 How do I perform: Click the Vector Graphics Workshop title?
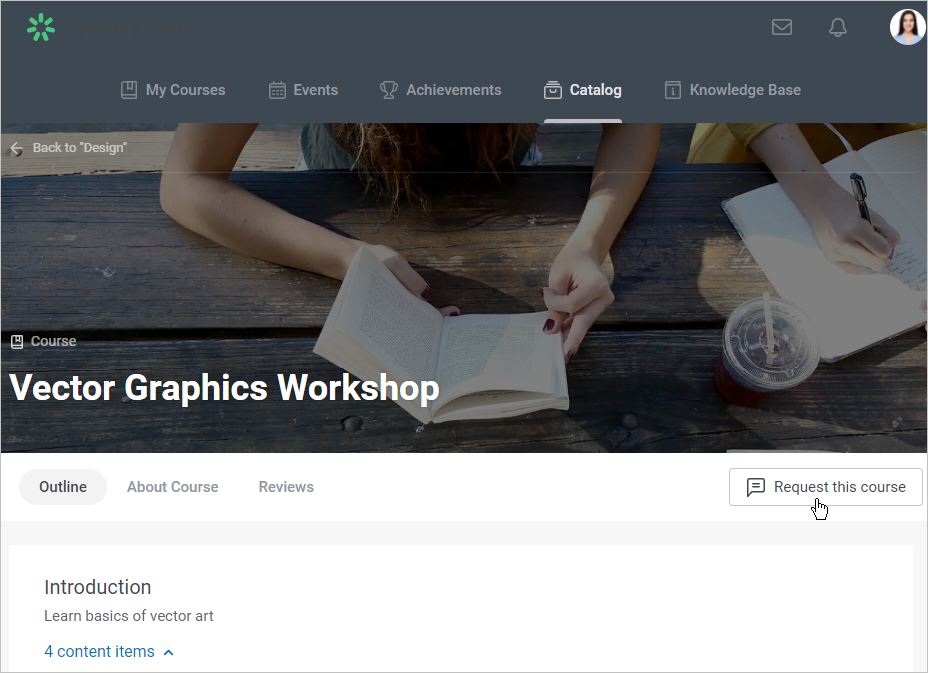point(224,388)
